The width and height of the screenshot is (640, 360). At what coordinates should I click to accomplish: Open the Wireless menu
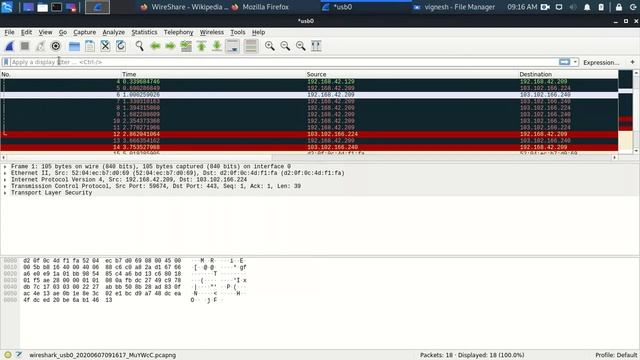pyautogui.click(x=211, y=32)
